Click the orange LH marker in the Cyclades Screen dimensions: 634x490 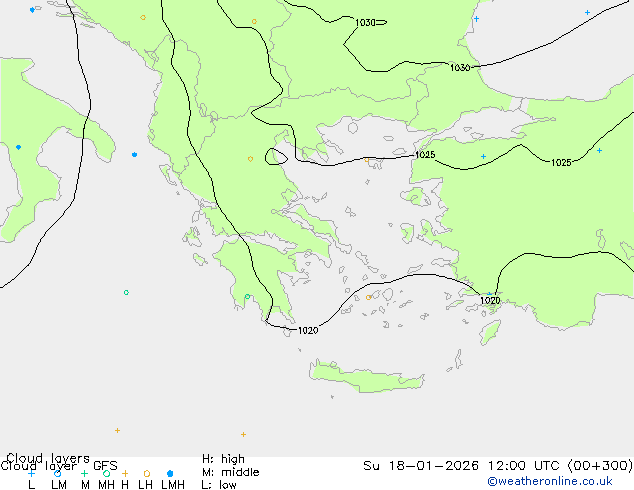click(x=368, y=297)
